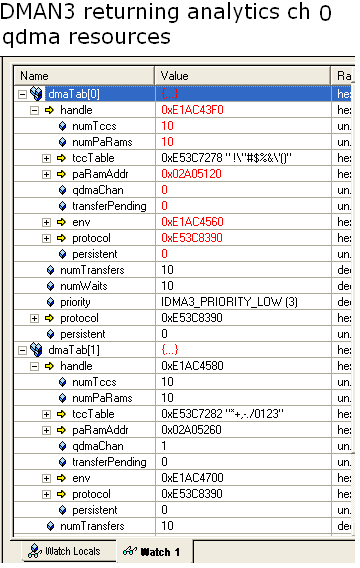Switch to the Watch Locals tab
Image resolution: width=360 pixels, height=568 pixels.
64,551
